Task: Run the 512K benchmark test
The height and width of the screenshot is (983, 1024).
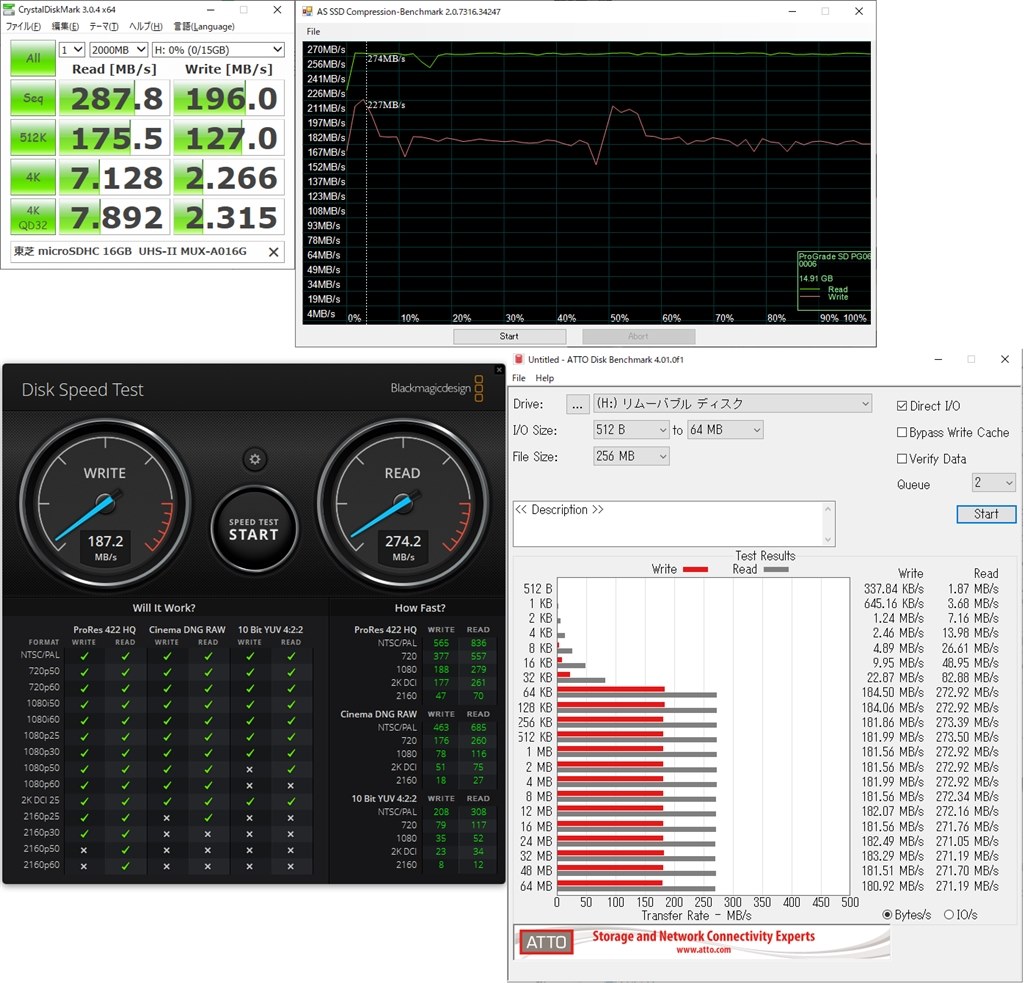Action: 33,137
